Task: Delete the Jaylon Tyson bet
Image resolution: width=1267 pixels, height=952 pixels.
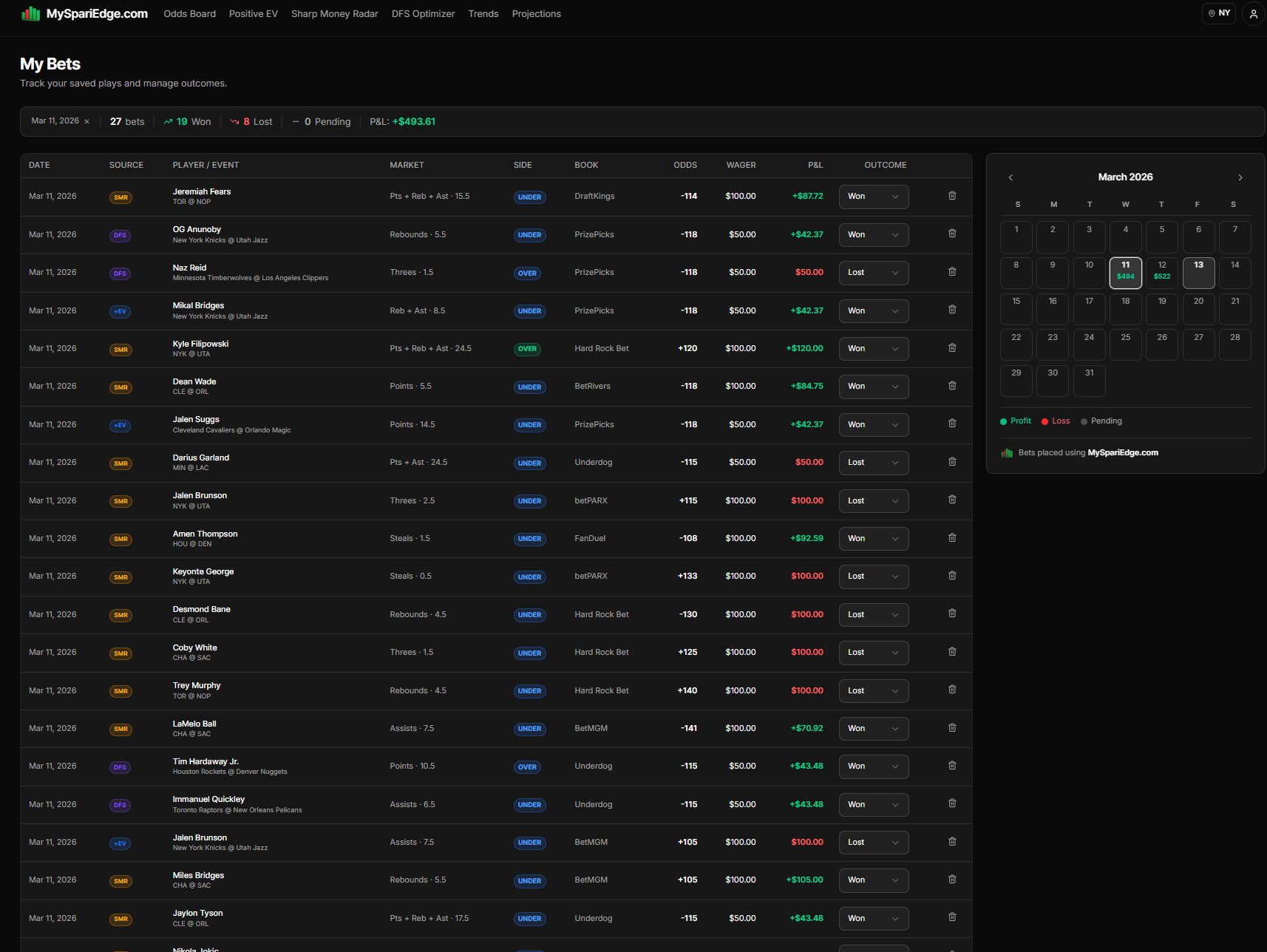Action: click(952, 917)
